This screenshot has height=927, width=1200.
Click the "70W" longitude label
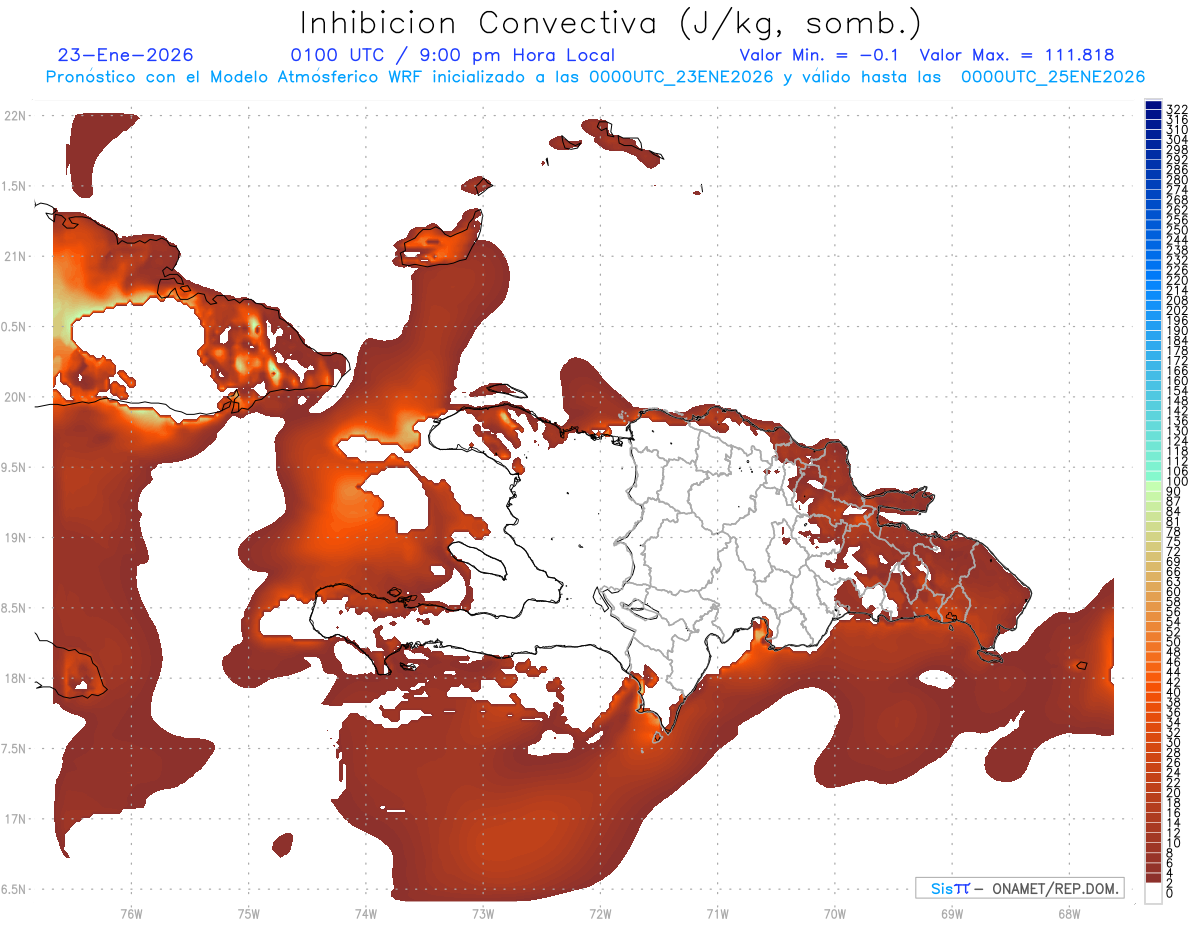click(835, 913)
